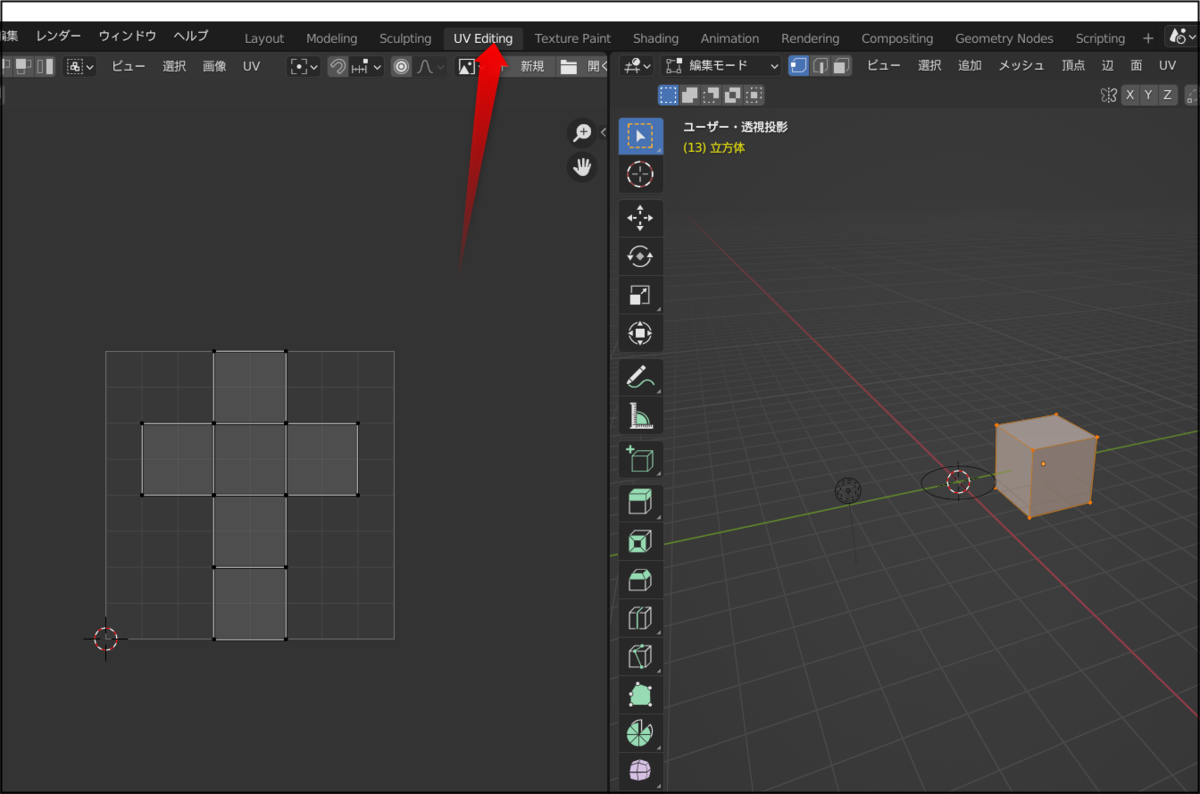Click the center face of UV cross layout
The width and height of the screenshot is (1200, 794).
250,459
